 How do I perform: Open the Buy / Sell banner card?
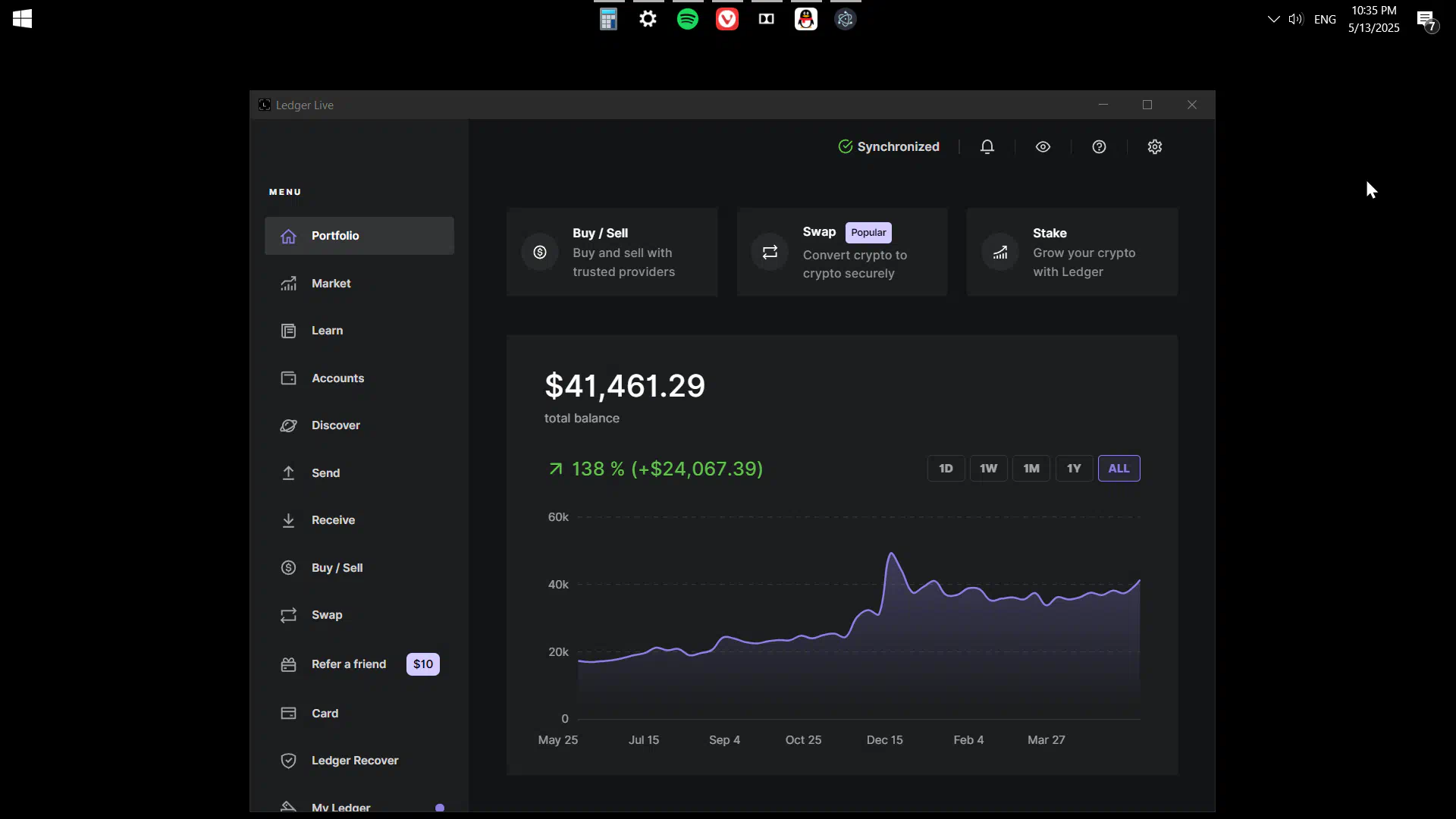click(612, 252)
